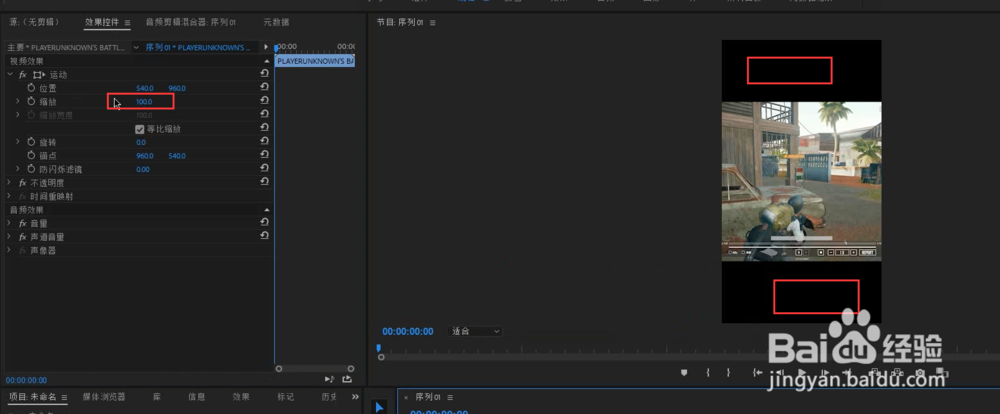
Task: Expand the 声像器 (Panner) effect
Action: point(9,251)
